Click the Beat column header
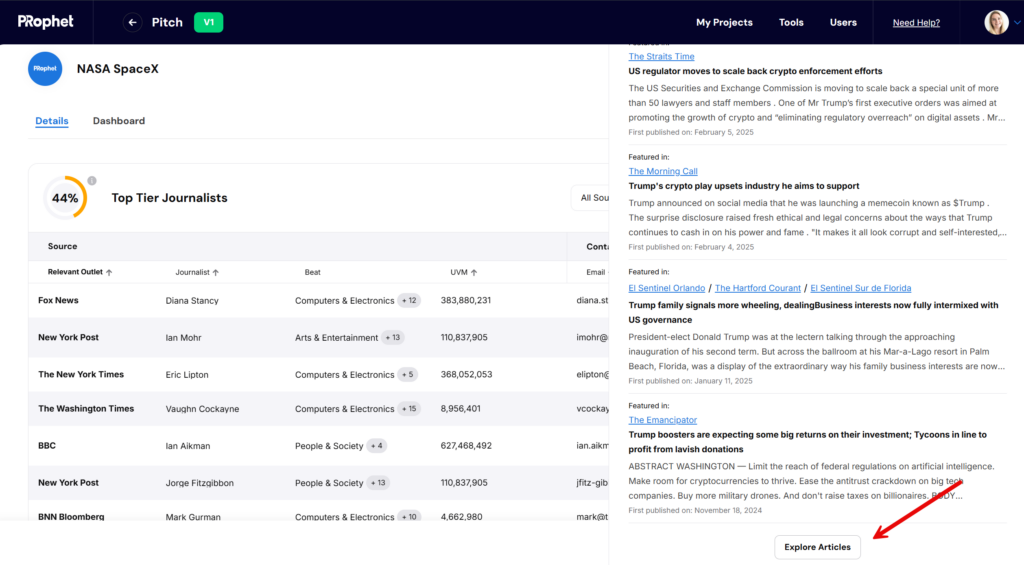Screen dimensions: 1024x565 click(x=312, y=272)
